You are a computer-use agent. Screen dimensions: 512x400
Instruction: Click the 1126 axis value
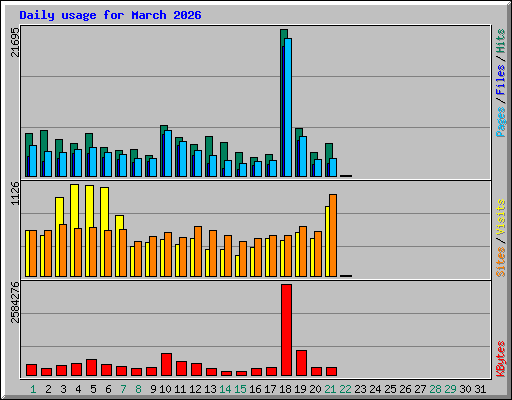(x=15, y=194)
